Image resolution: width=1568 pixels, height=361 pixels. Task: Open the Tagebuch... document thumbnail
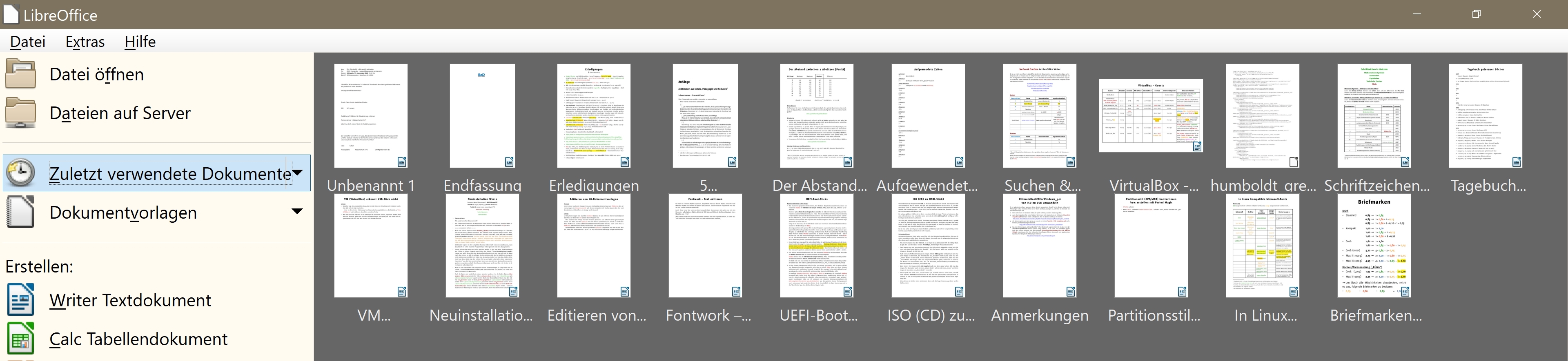[1485, 115]
